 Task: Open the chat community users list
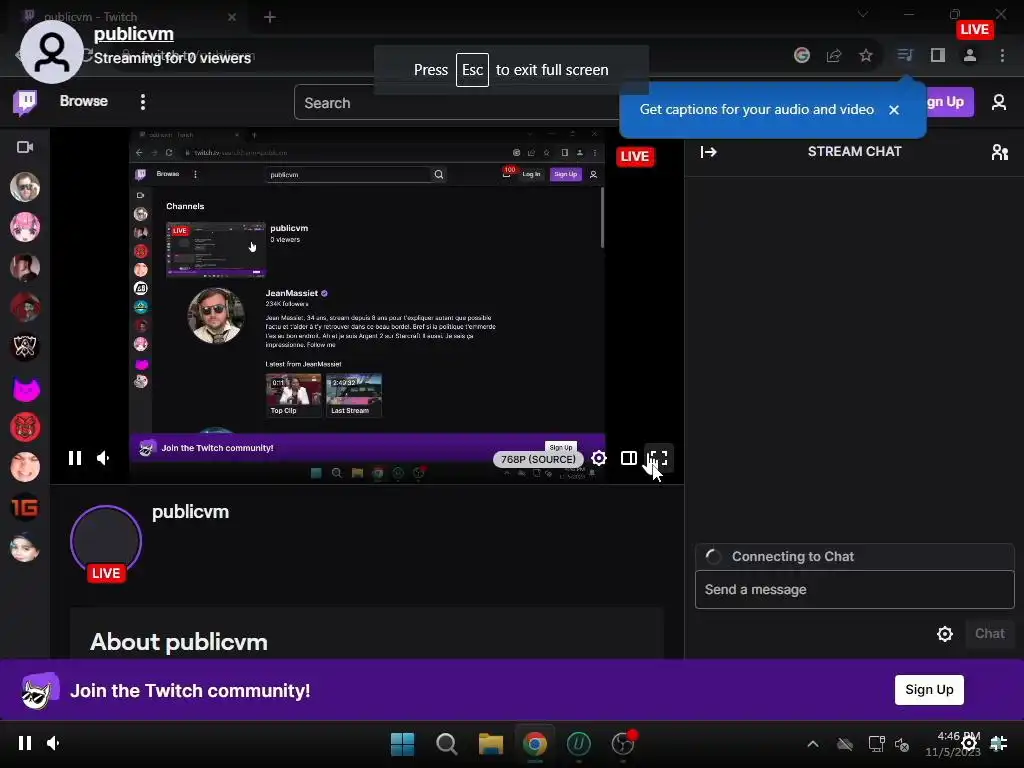tap(999, 152)
